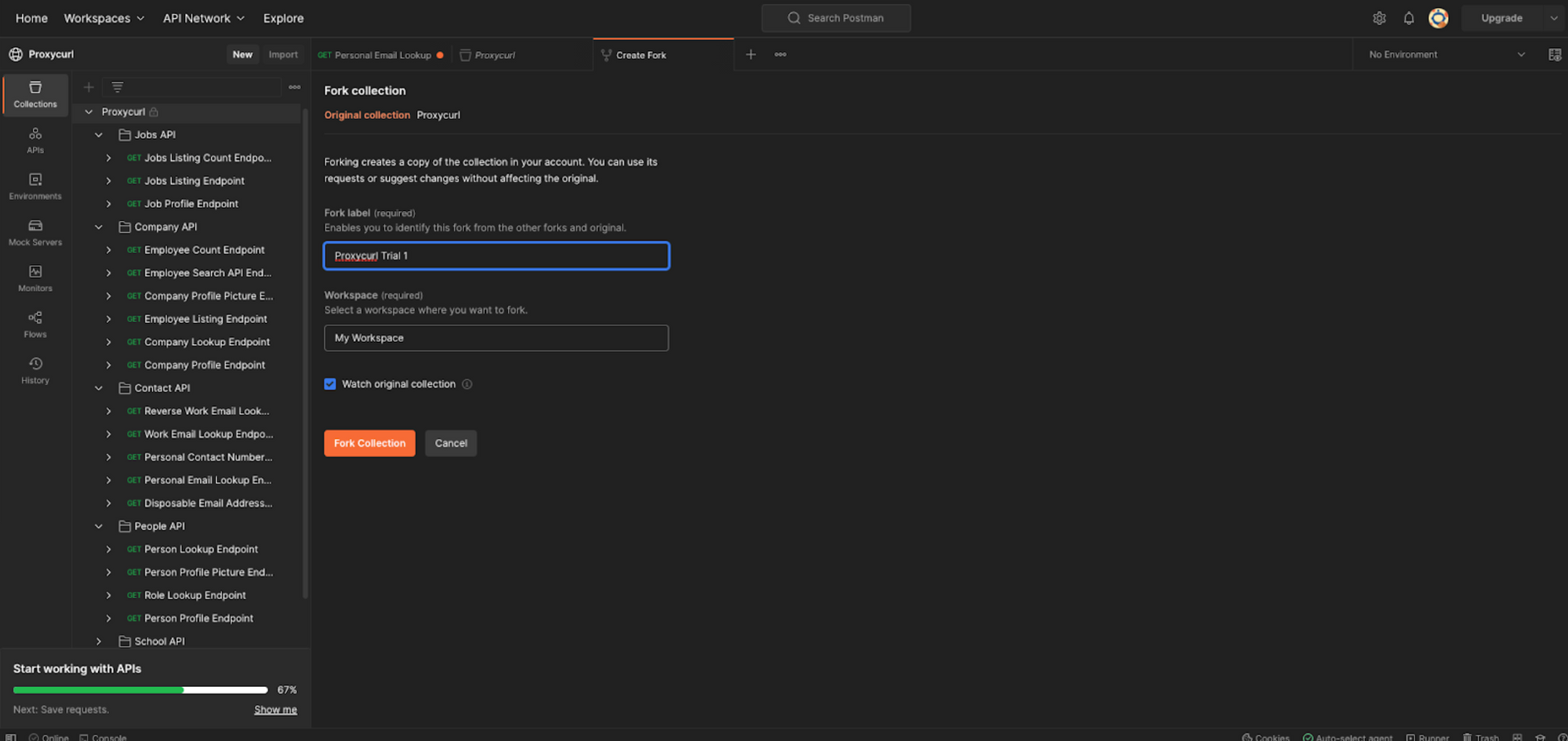Screen dimensions: 1568x741
Task: Open notifications bell
Action: 1409,18
